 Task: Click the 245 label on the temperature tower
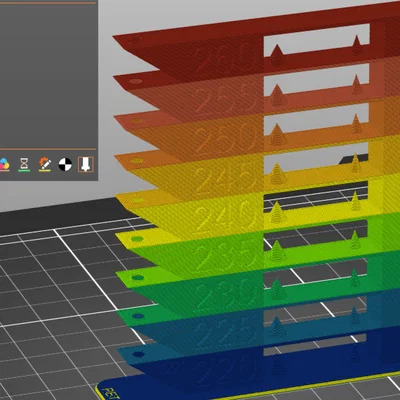(x=226, y=179)
